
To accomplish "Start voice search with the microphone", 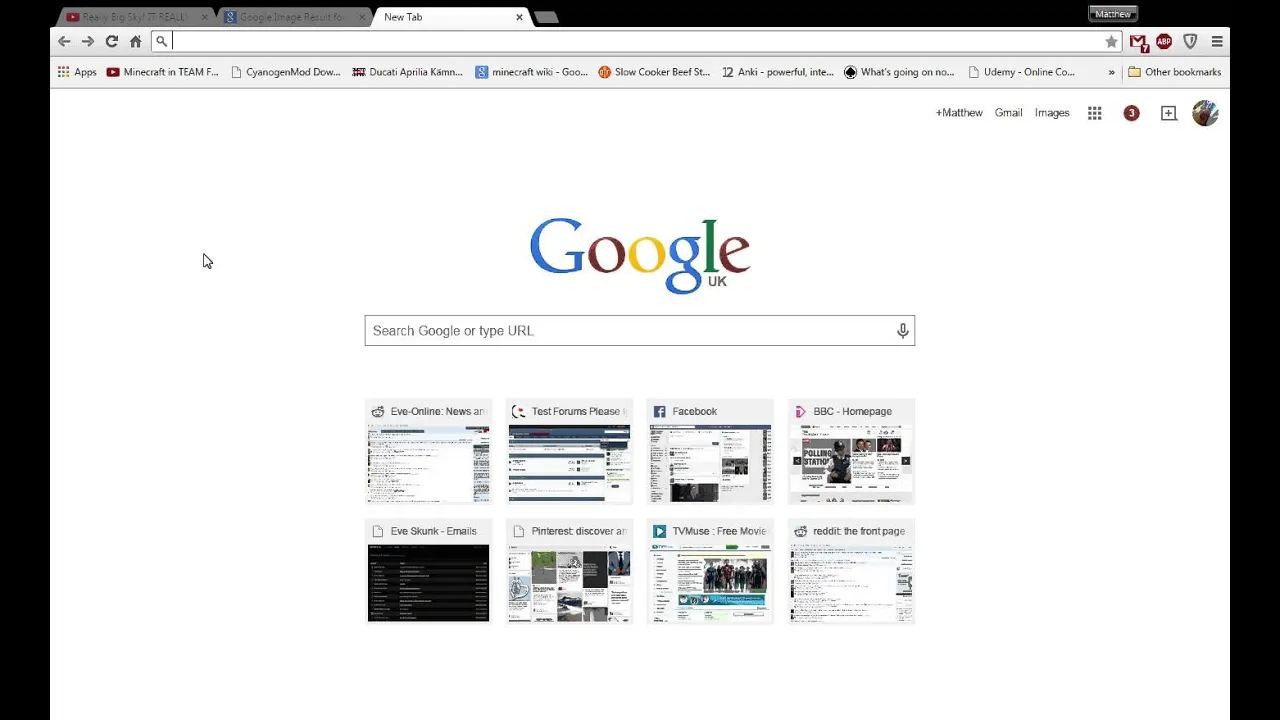I will pyautogui.click(x=903, y=331).
